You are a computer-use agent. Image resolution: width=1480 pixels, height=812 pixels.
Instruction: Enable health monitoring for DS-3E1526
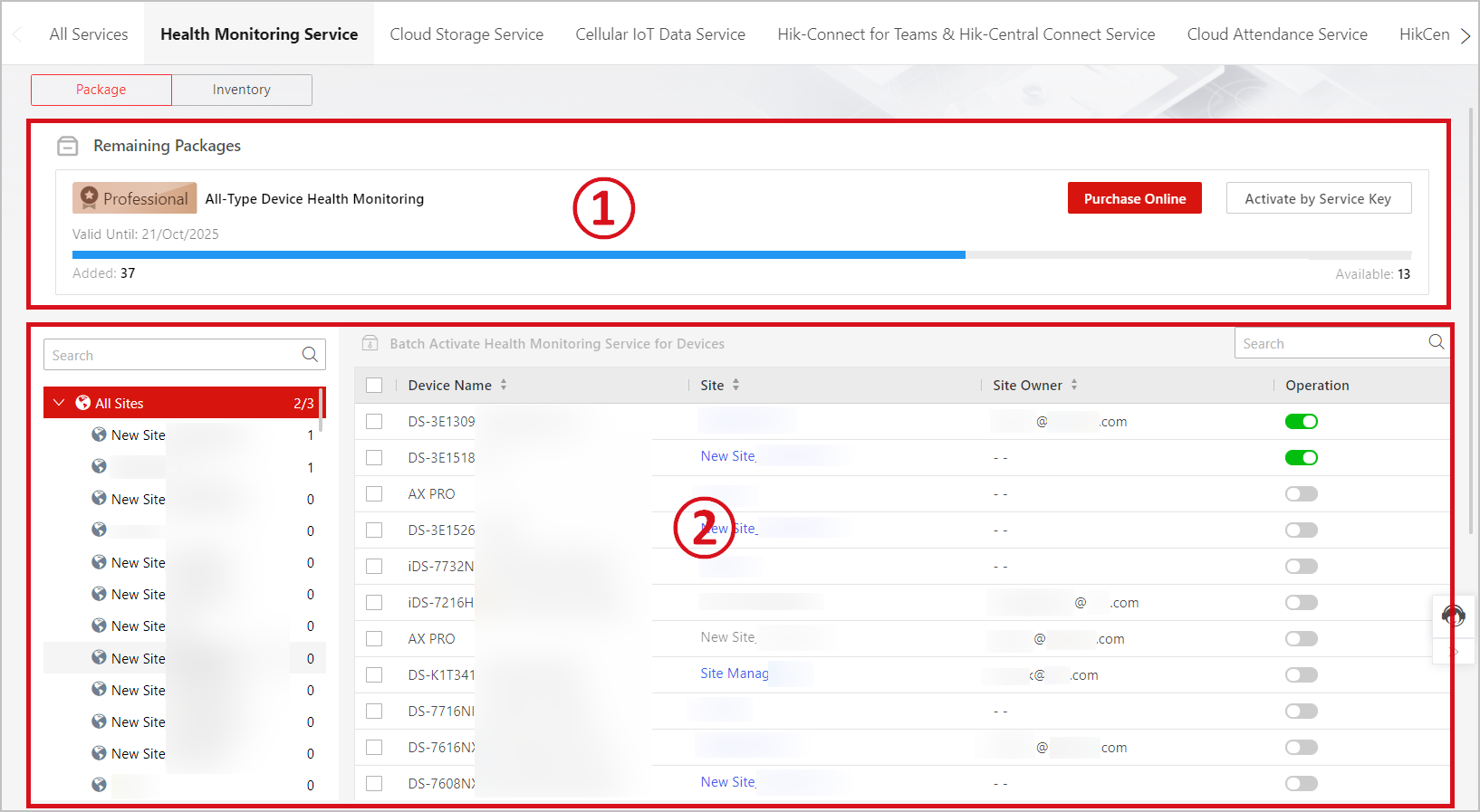pyautogui.click(x=1302, y=530)
